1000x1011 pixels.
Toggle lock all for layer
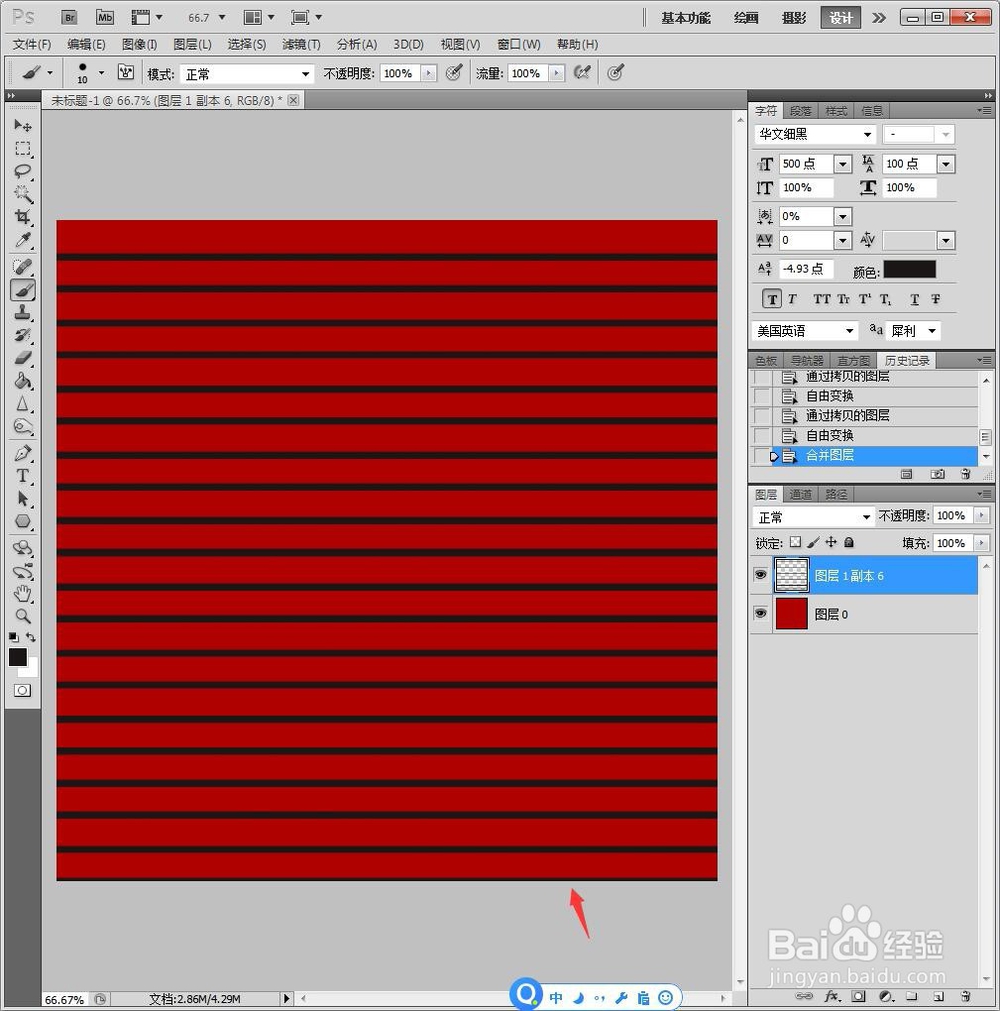849,542
